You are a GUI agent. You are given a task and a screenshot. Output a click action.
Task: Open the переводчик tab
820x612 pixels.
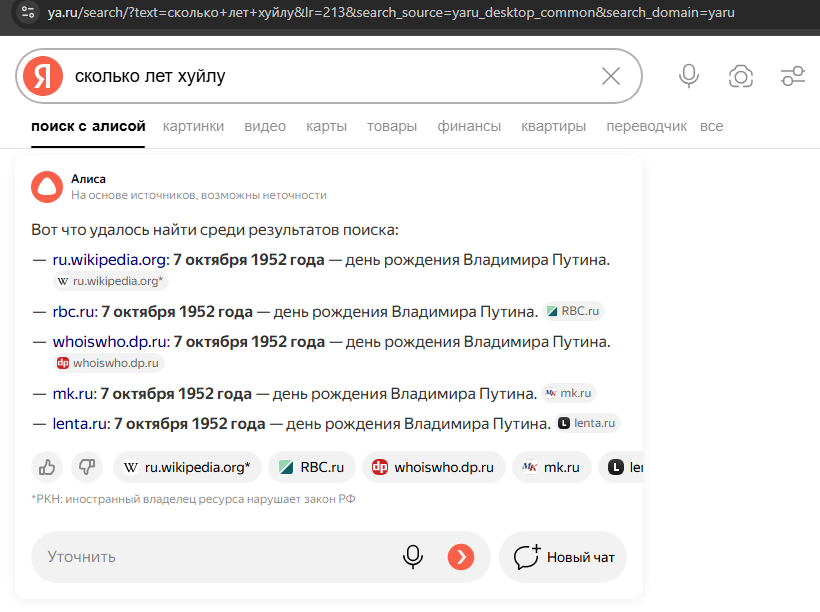pyautogui.click(x=646, y=126)
